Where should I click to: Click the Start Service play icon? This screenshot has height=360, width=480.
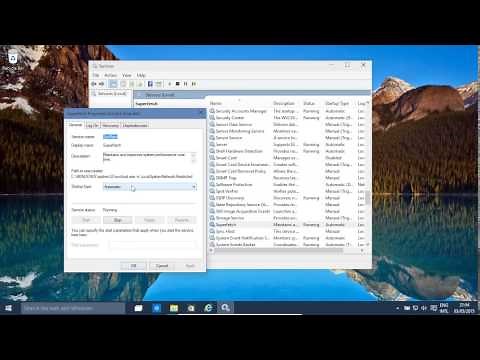pyautogui.click(x=170, y=84)
